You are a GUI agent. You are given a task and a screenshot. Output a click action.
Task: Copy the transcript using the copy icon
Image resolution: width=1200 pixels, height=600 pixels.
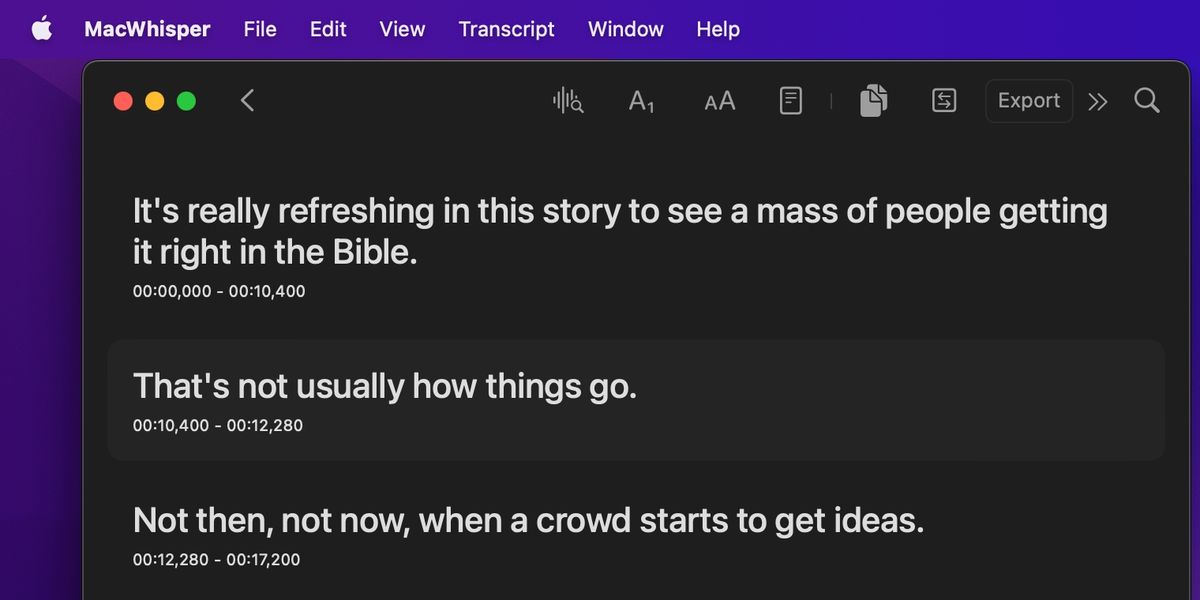pos(871,100)
